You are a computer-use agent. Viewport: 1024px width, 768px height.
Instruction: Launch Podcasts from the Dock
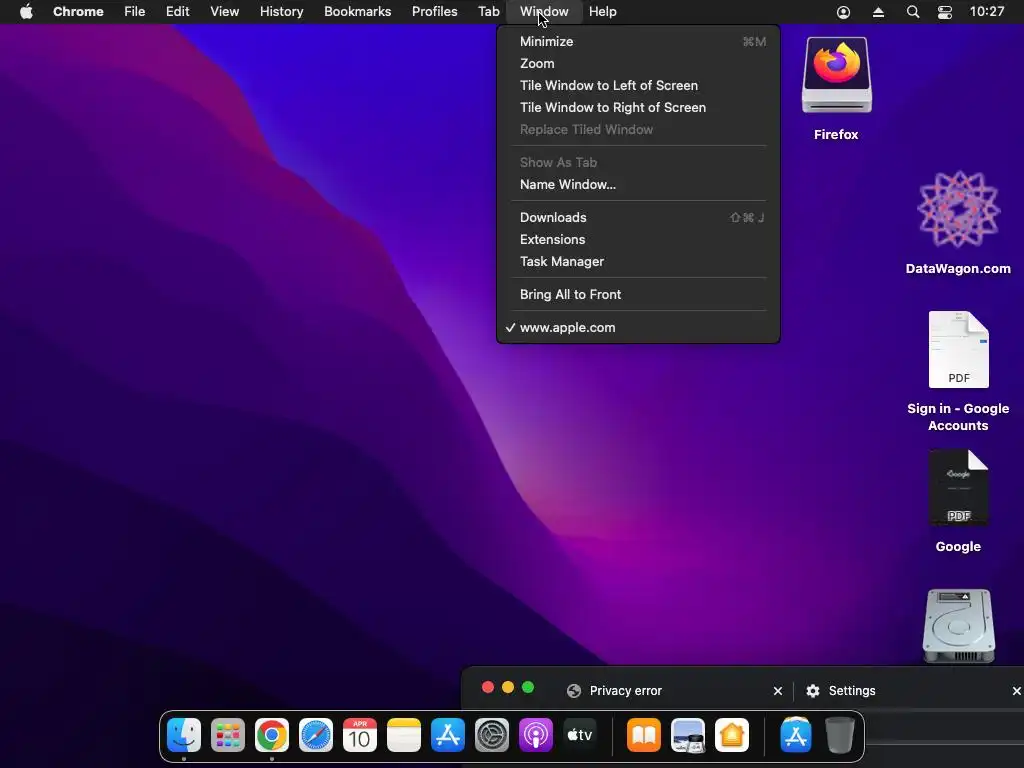[536, 735]
